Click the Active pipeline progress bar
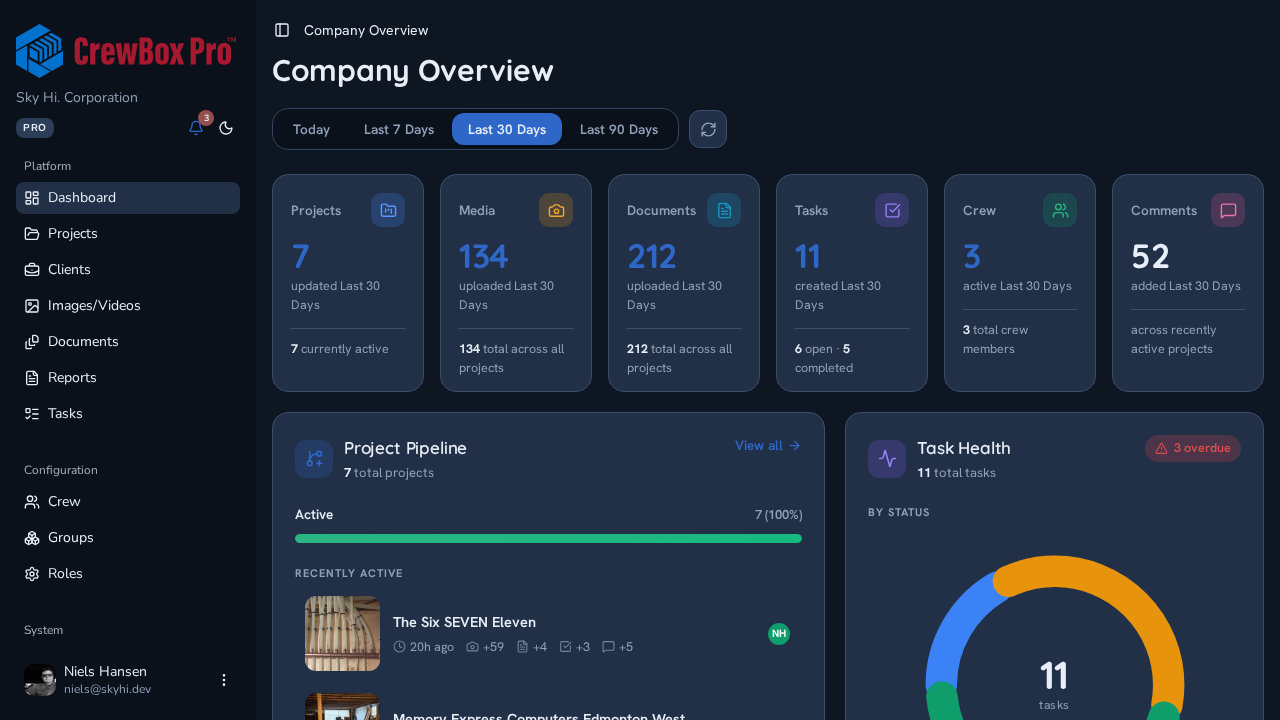The height and width of the screenshot is (720, 1280). pyautogui.click(x=548, y=539)
